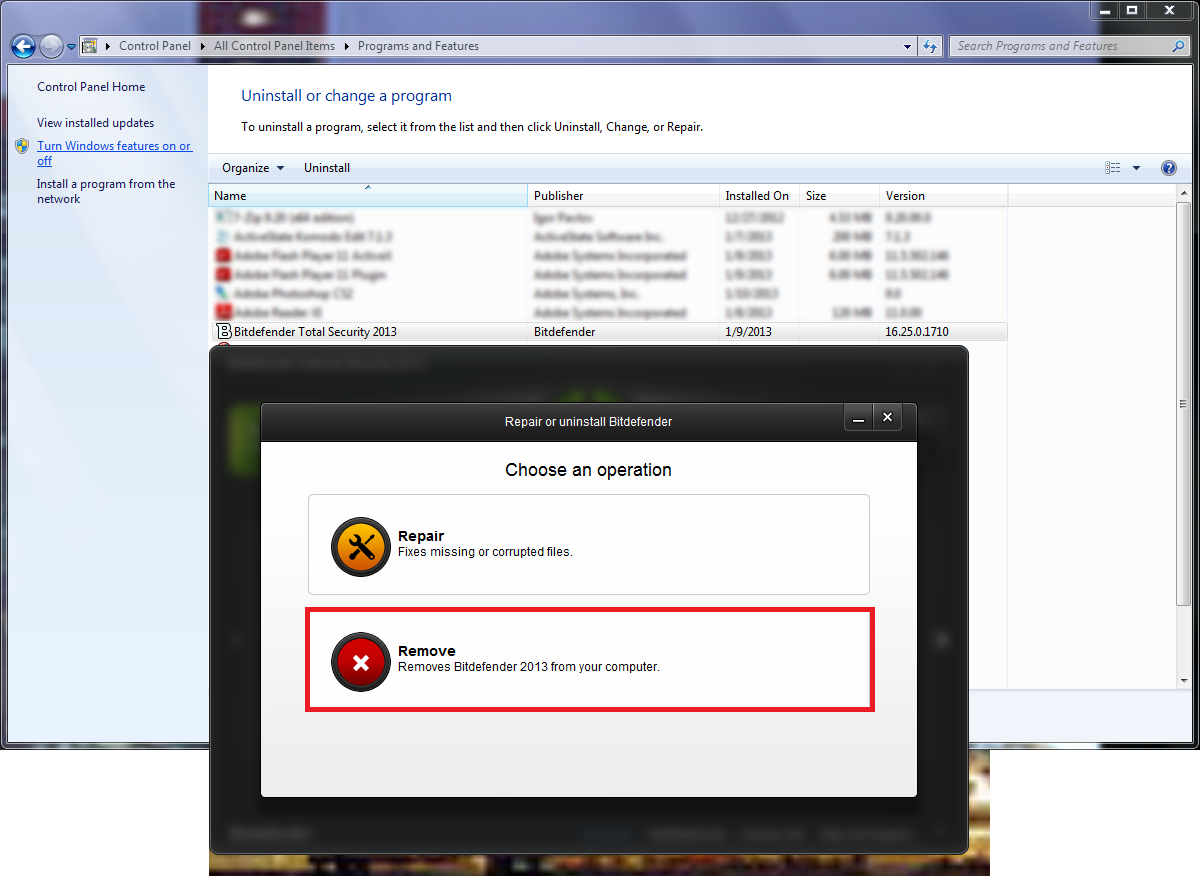
Task: Open the Organize menu
Action: 253,168
